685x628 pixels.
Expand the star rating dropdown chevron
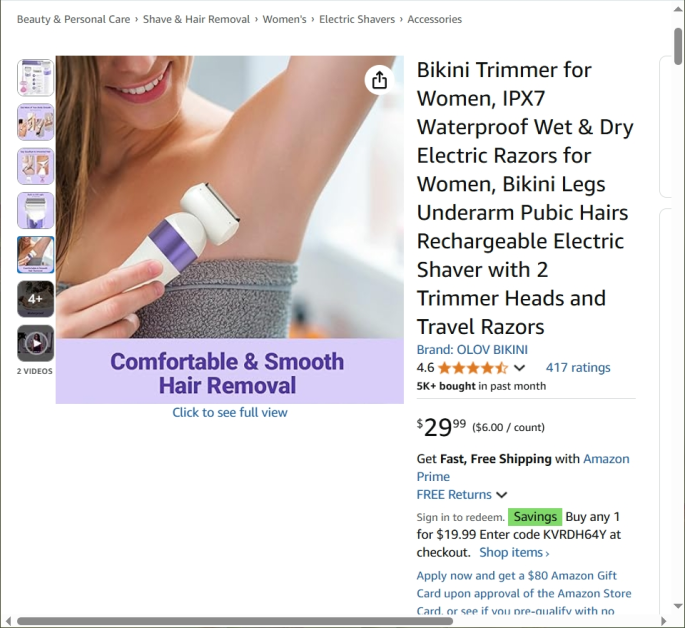[x=519, y=368]
